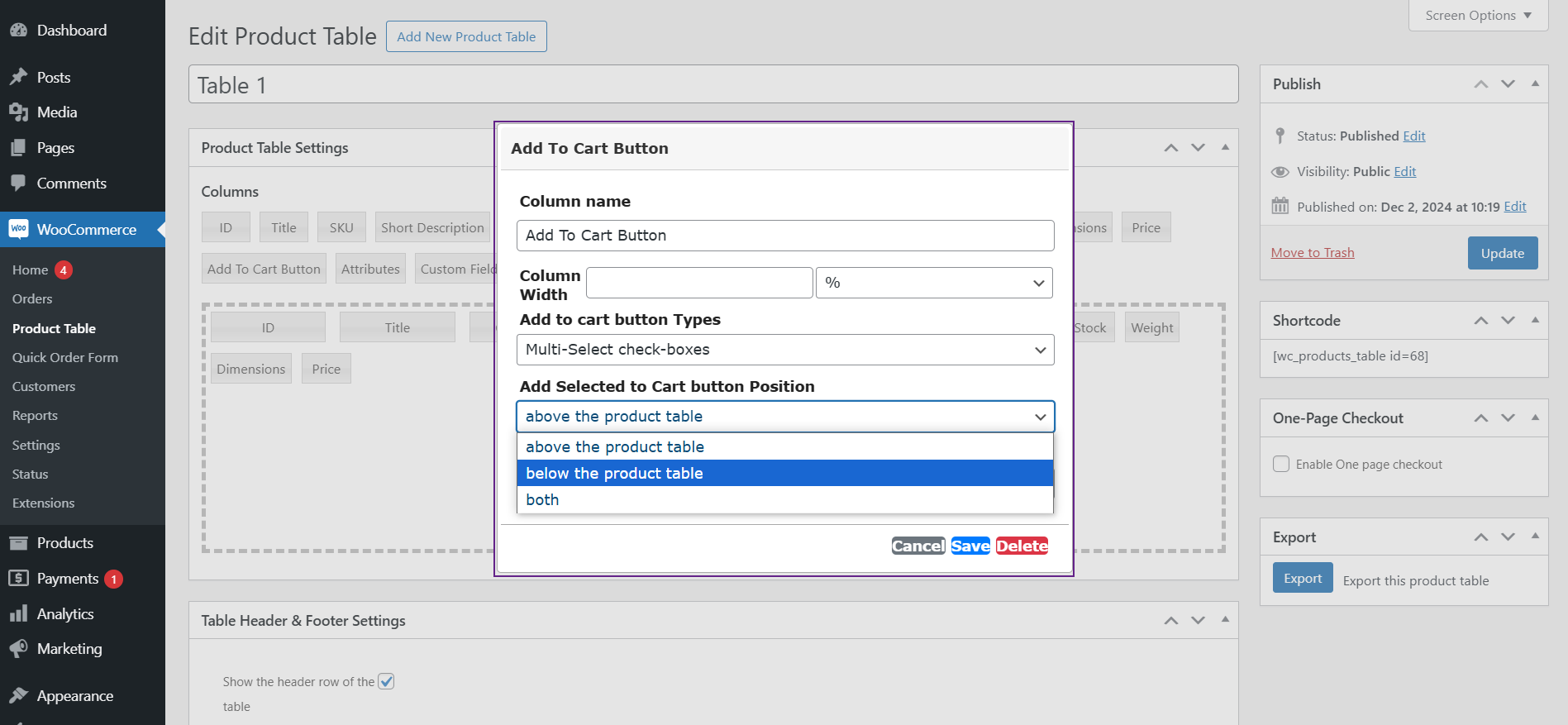1568x725 pixels.
Task: Uncheck the show header row checkbox
Action: (386, 681)
